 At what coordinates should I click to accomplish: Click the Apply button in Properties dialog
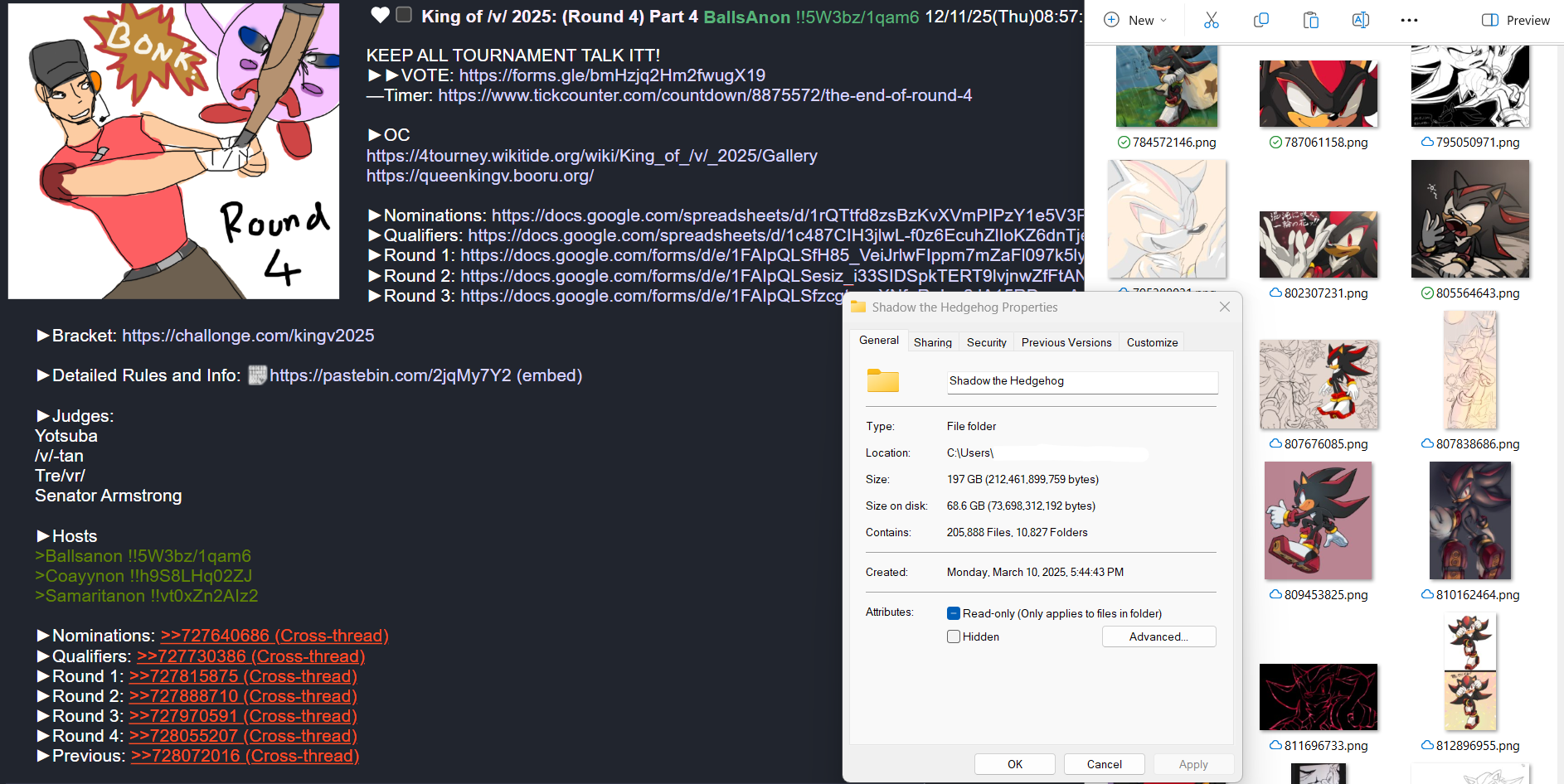1193,764
